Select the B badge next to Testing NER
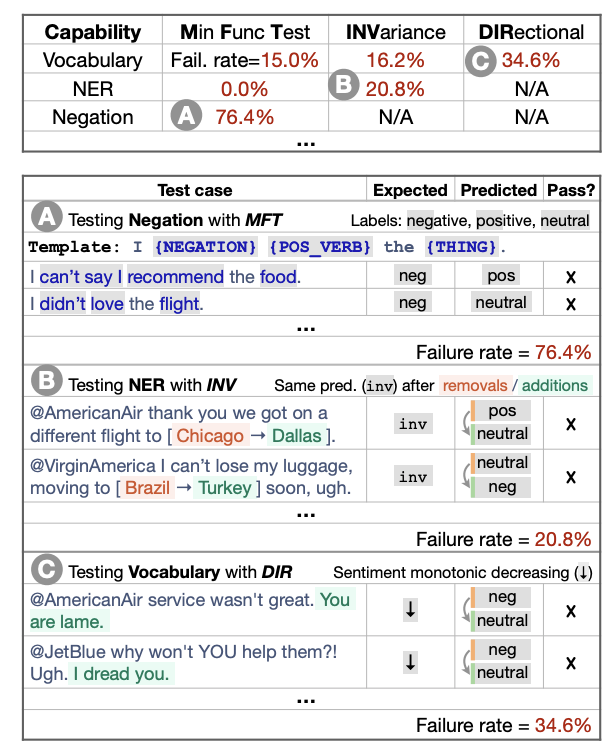This screenshot has width=615, height=755. pos(46,383)
